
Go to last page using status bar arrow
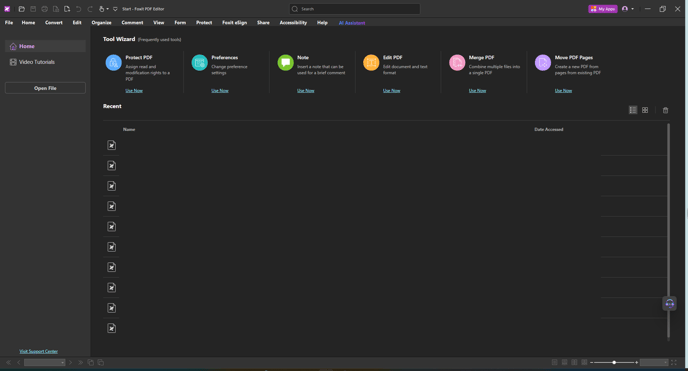tap(80, 363)
